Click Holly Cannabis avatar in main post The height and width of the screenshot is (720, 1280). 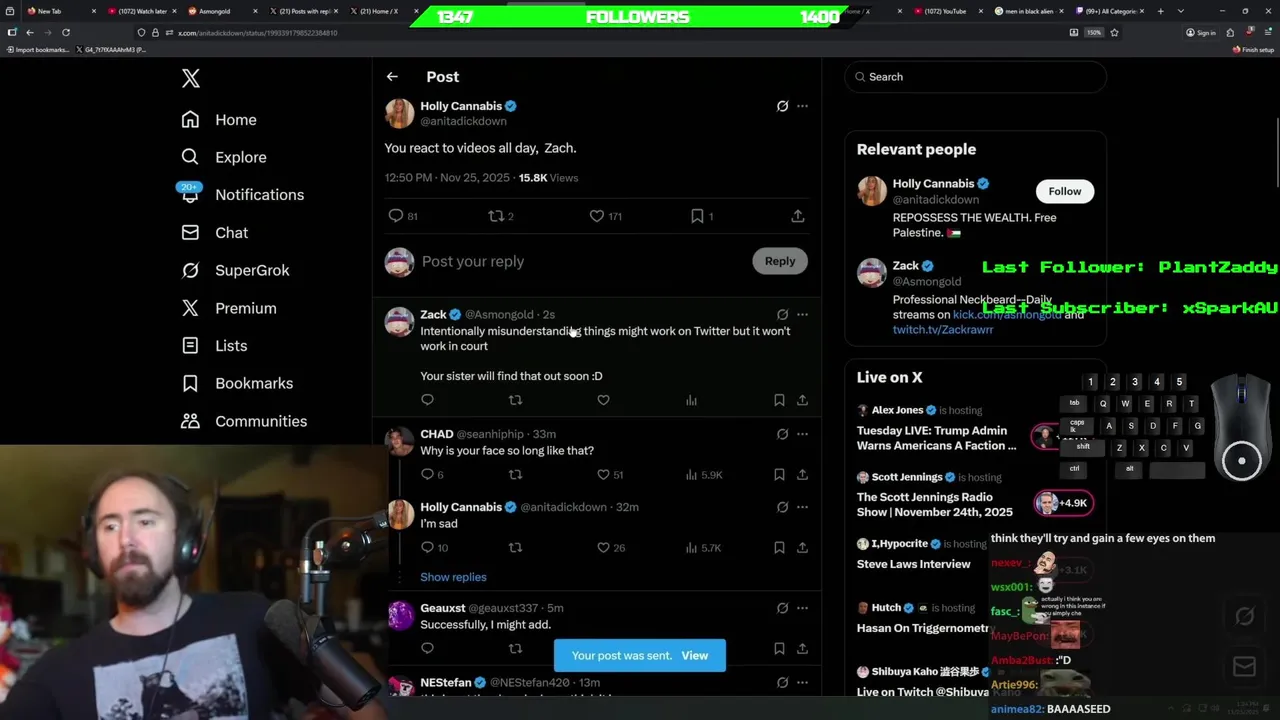[x=399, y=113]
